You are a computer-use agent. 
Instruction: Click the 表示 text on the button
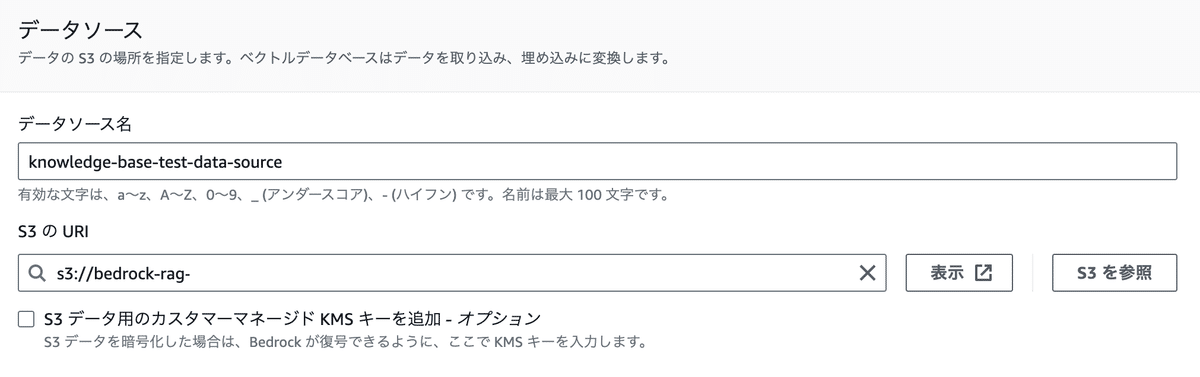point(947,273)
